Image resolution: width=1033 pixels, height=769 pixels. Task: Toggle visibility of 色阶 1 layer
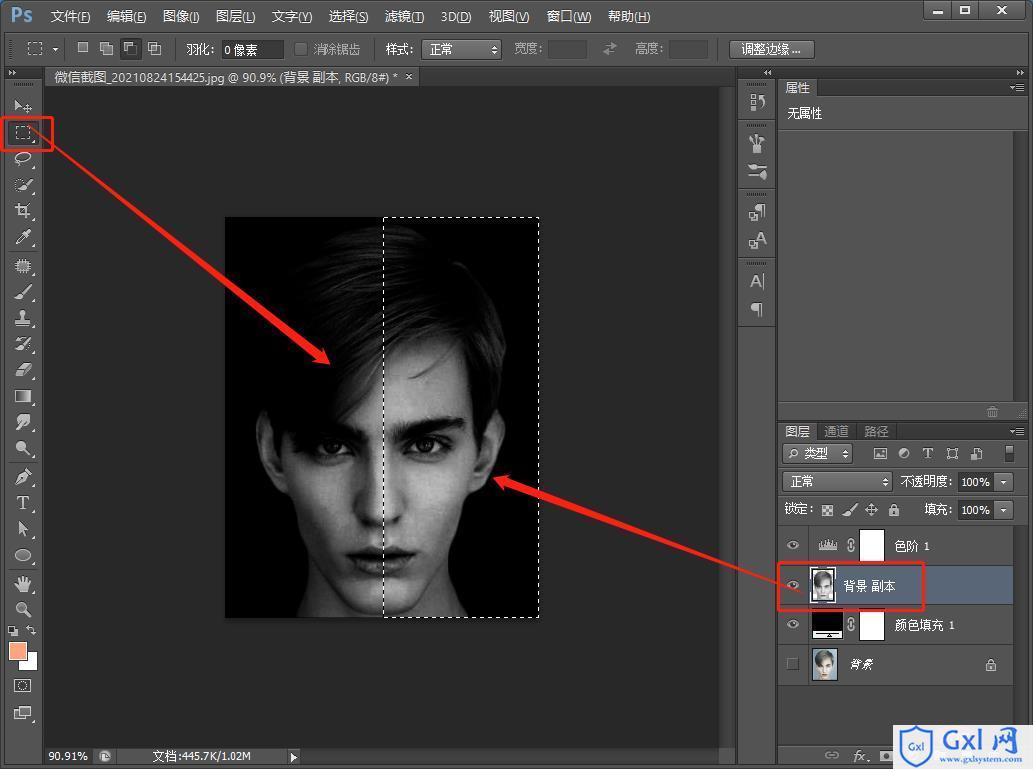click(793, 545)
